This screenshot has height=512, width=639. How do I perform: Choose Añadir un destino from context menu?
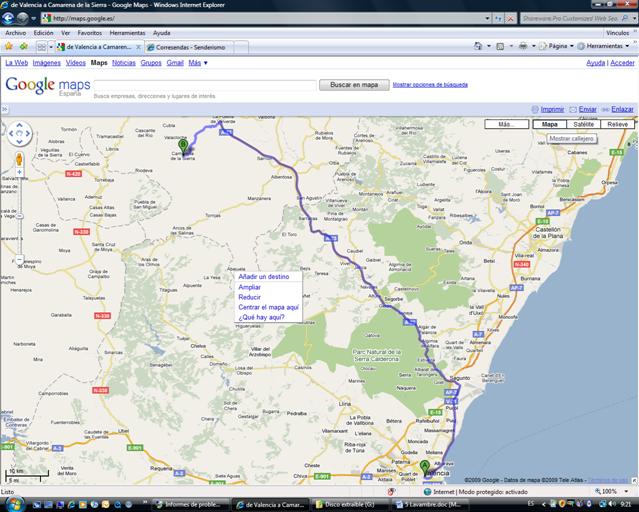264,276
